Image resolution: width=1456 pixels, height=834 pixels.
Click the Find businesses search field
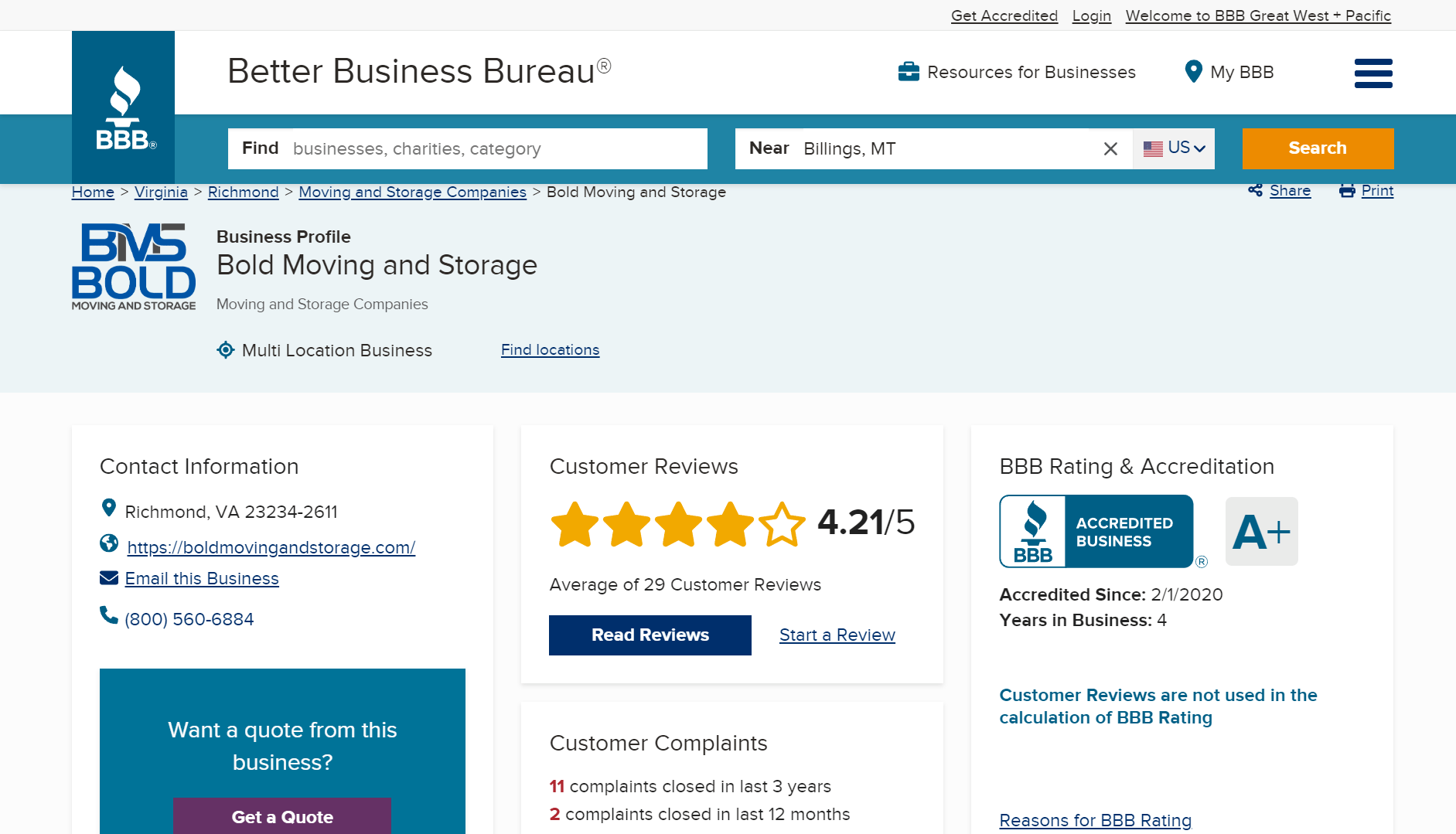[468, 148]
